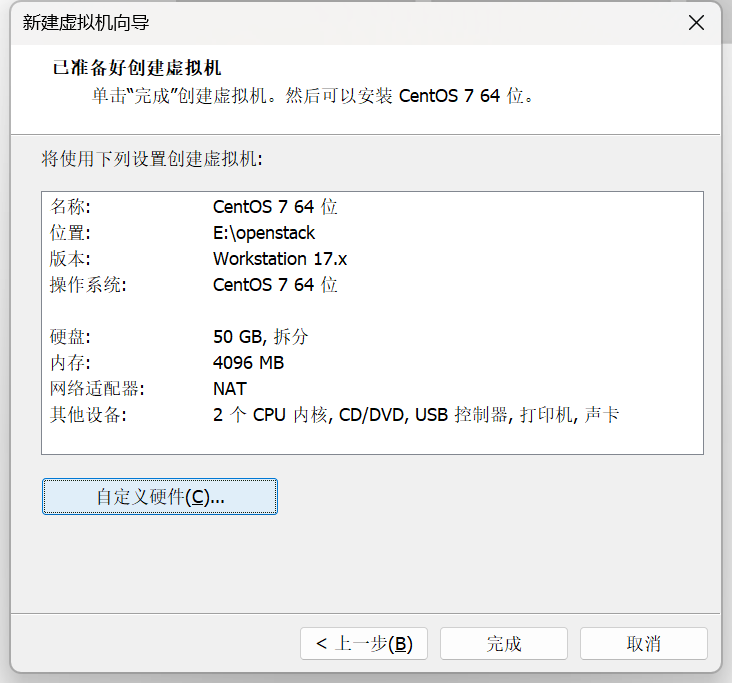Click the version value Workstation 17.x
Image resolution: width=732 pixels, height=683 pixels.
point(280,259)
